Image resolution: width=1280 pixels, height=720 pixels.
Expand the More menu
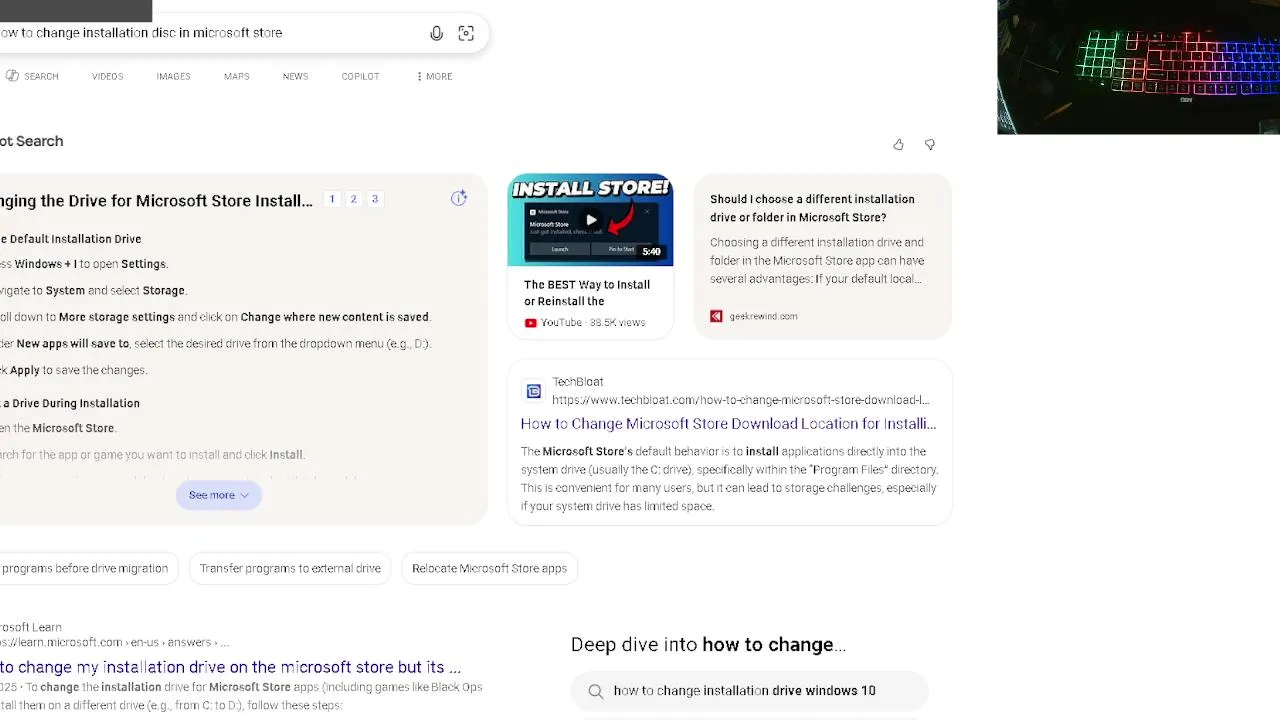point(434,76)
